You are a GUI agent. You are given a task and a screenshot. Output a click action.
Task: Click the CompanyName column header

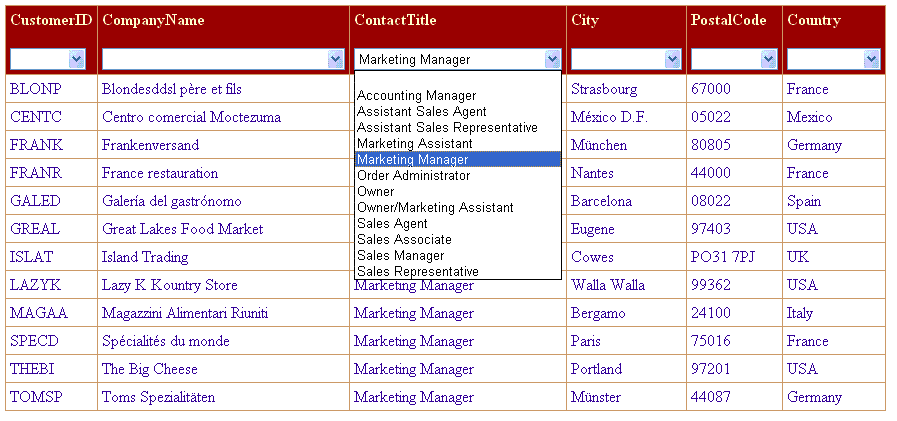pos(153,20)
